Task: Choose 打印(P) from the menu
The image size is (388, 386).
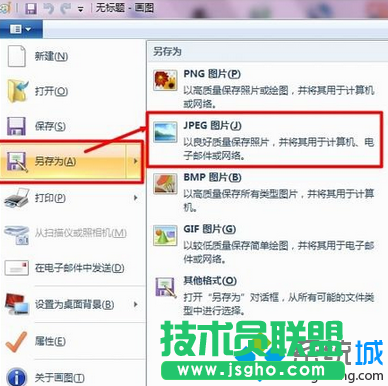Action: [x=50, y=198]
